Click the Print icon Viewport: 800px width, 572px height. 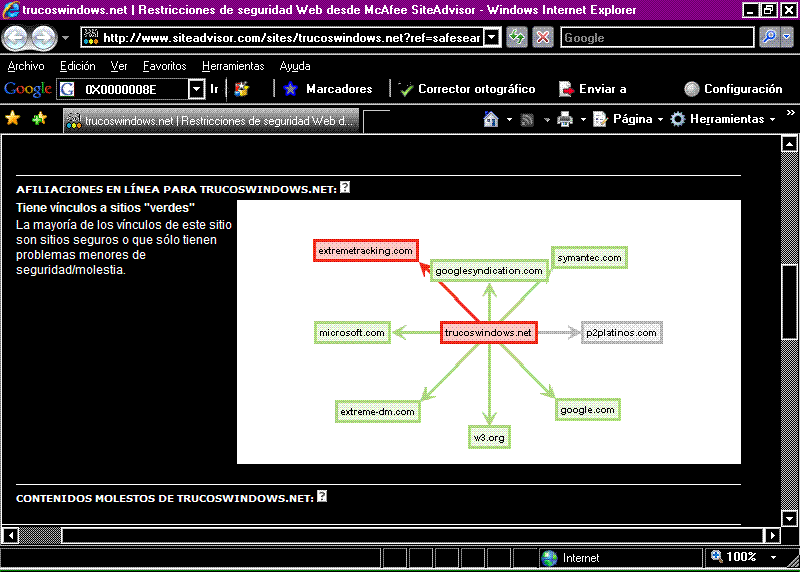click(x=565, y=119)
